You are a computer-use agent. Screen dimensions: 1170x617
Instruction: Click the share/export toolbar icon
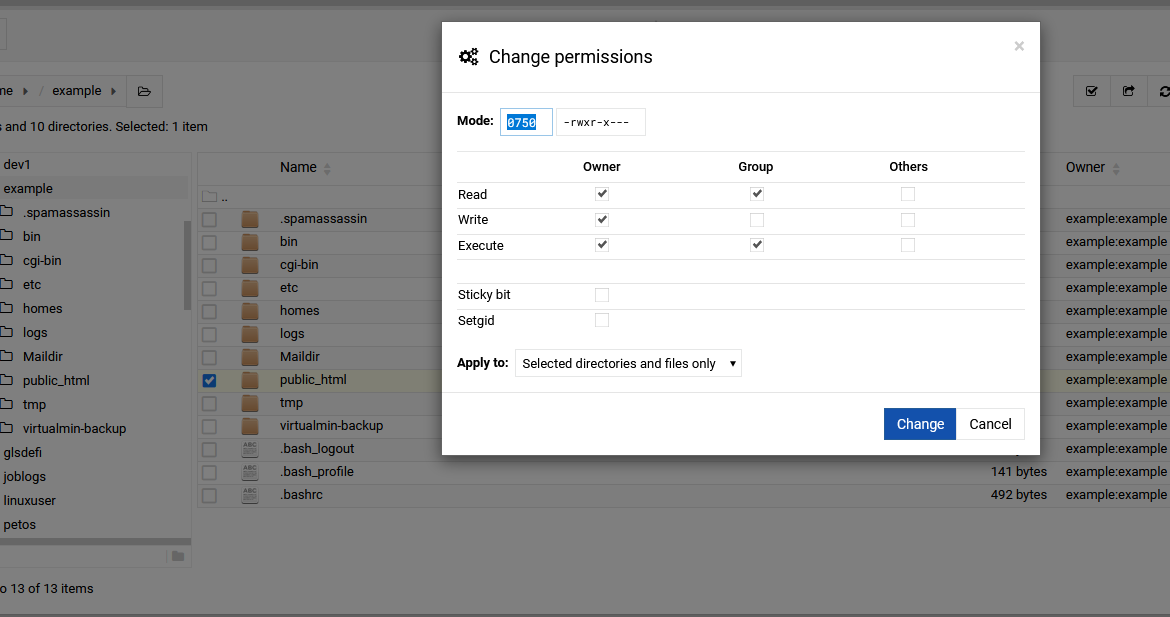point(1128,91)
